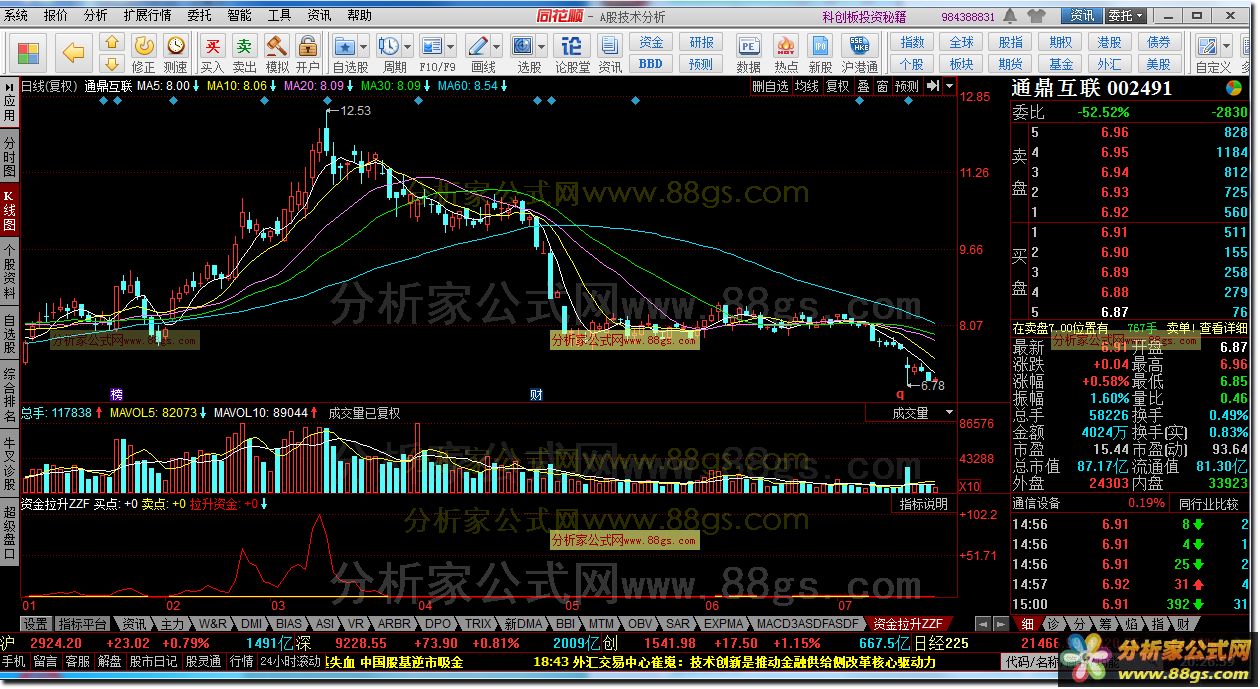Click the 12.53 high price label

tap(355, 111)
